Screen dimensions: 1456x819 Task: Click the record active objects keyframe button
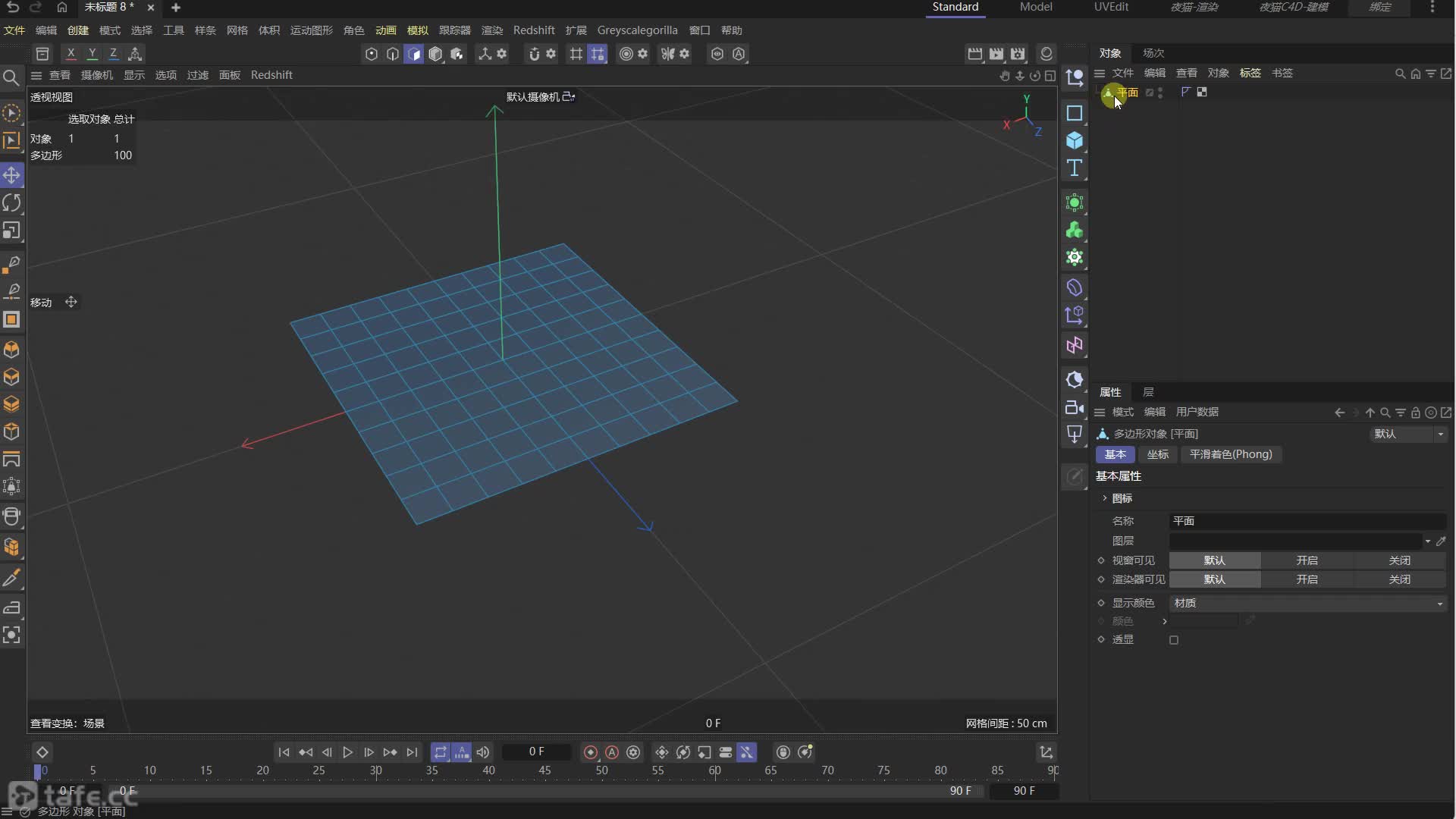pyautogui.click(x=591, y=752)
